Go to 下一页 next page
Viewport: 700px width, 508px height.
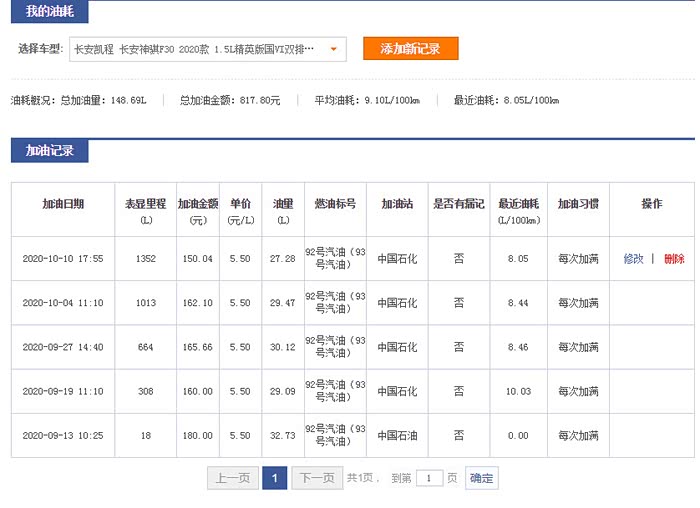point(317,478)
